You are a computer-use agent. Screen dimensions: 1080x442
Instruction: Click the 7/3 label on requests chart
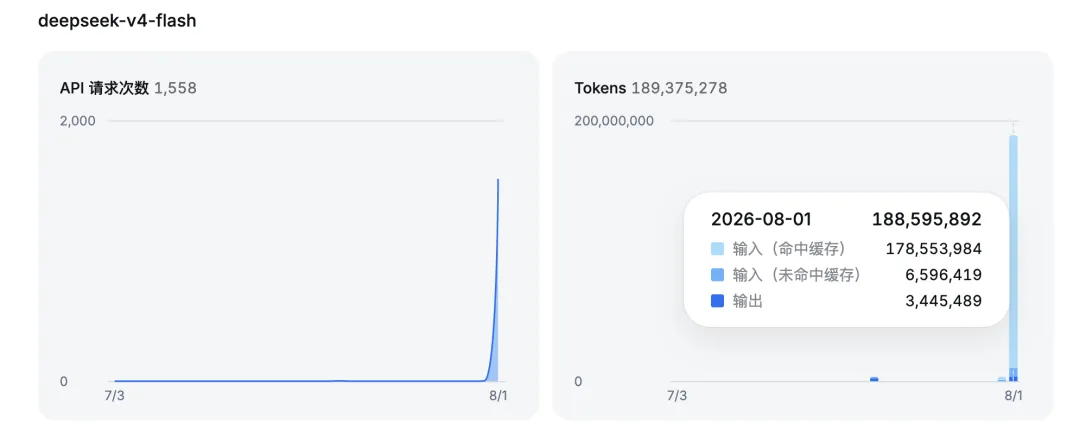pos(114,396)
